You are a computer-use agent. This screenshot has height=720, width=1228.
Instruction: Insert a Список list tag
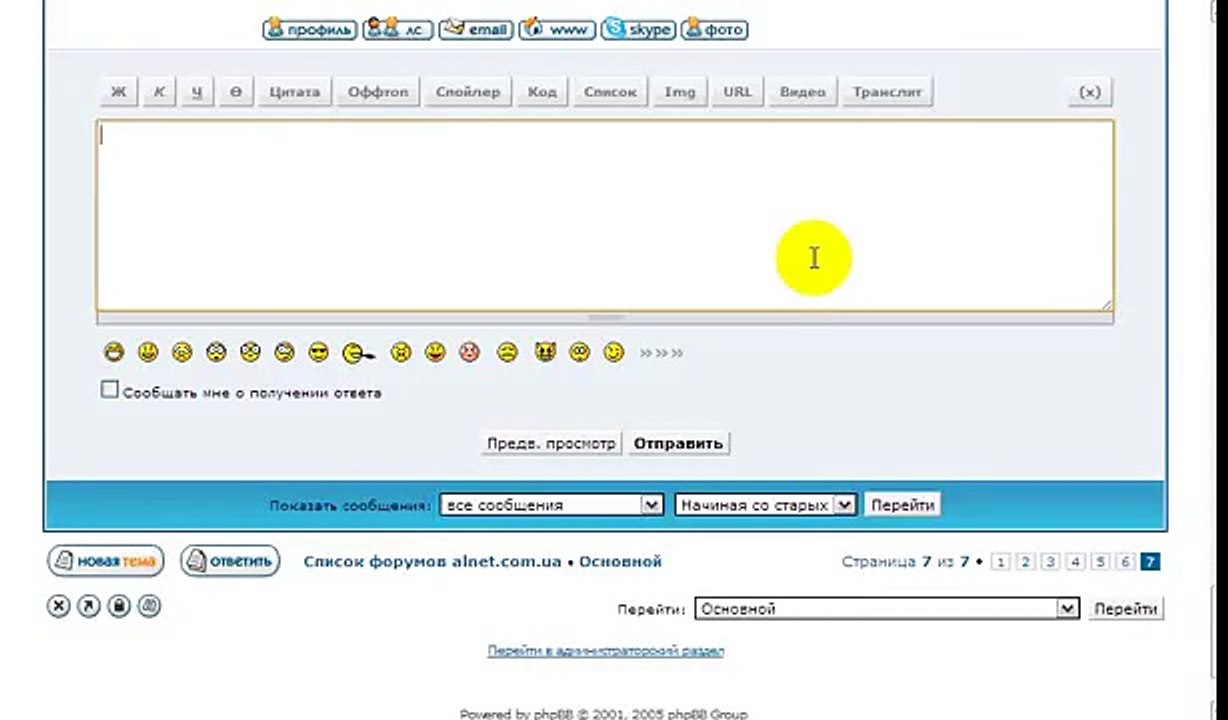610,92
